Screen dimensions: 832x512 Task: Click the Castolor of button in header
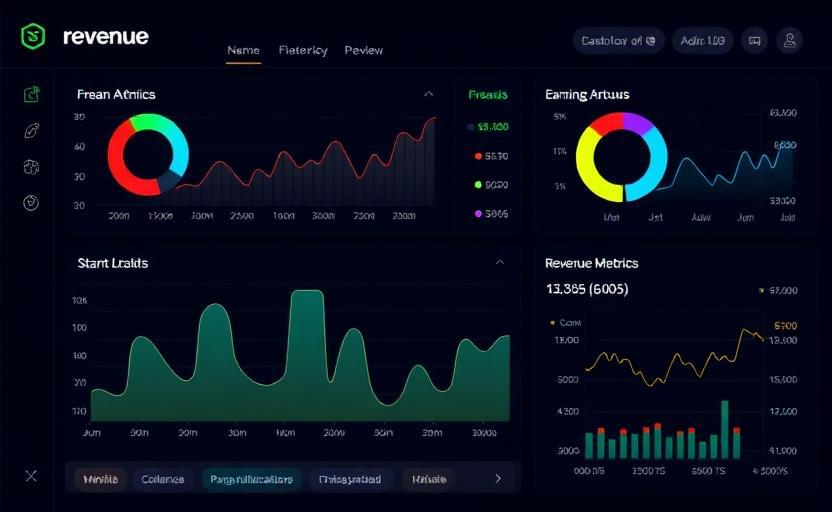coord(619,40)
